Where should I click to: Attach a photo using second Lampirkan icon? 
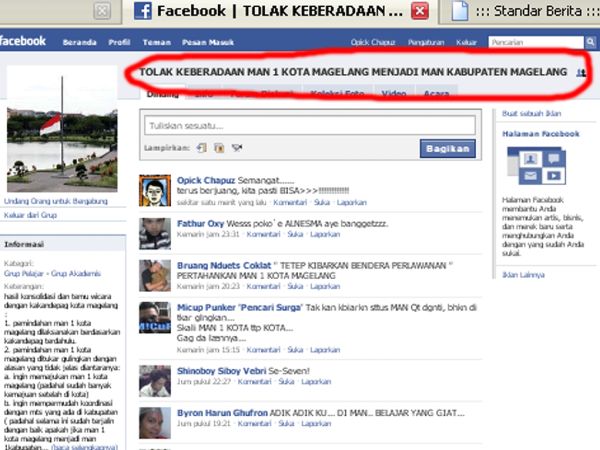coord(219,148)
